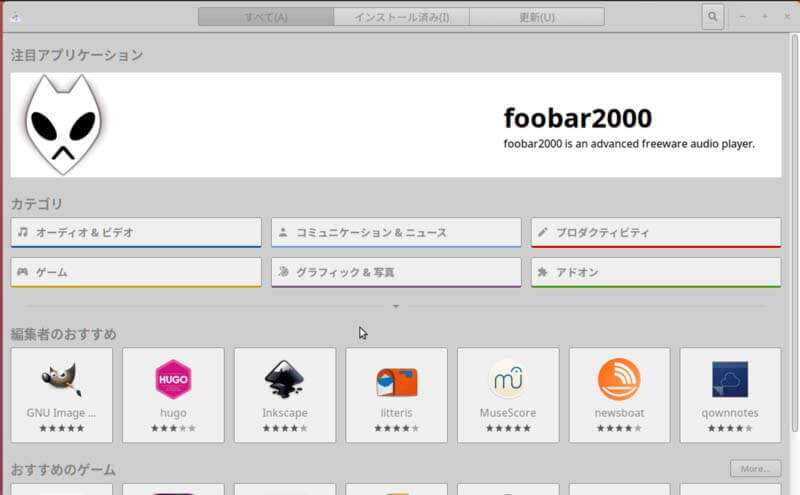The image size is (800, 495).
Task: Click the pencil icon in プロダクティビティ
Action: (542, 232)
